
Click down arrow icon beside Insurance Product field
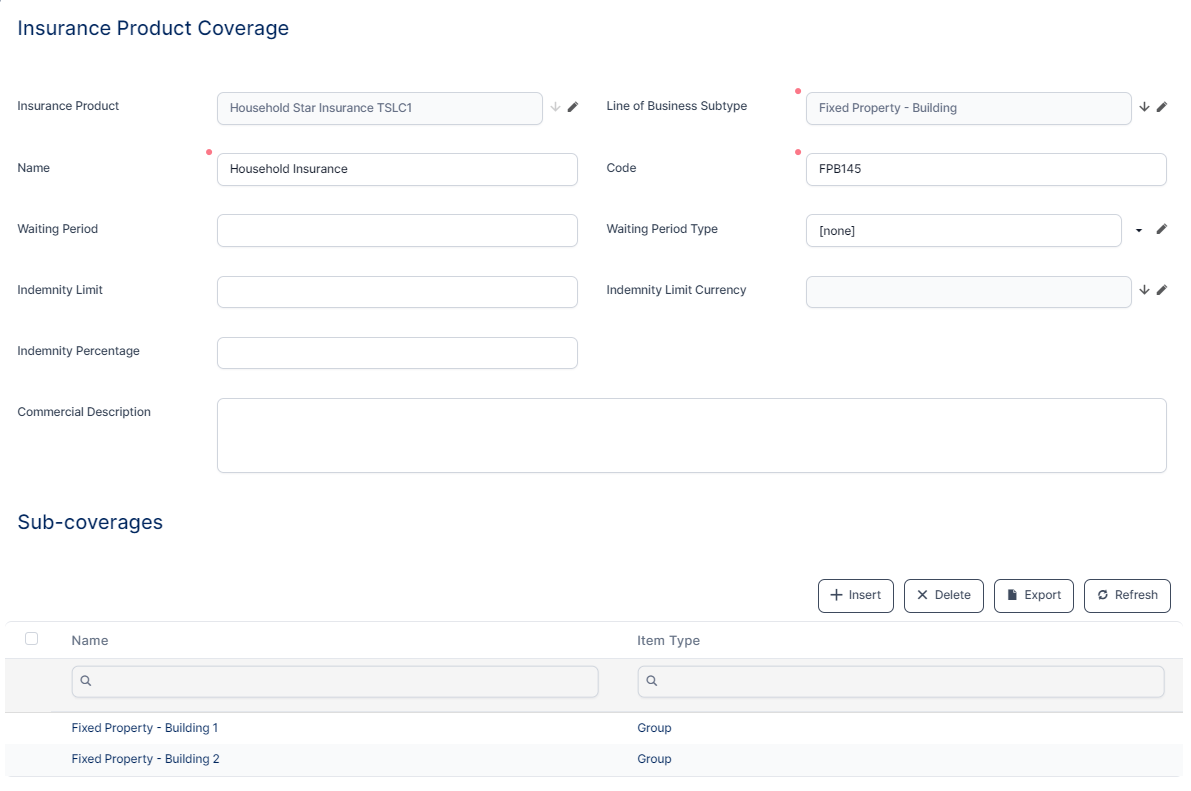click(x=555, y=107)
